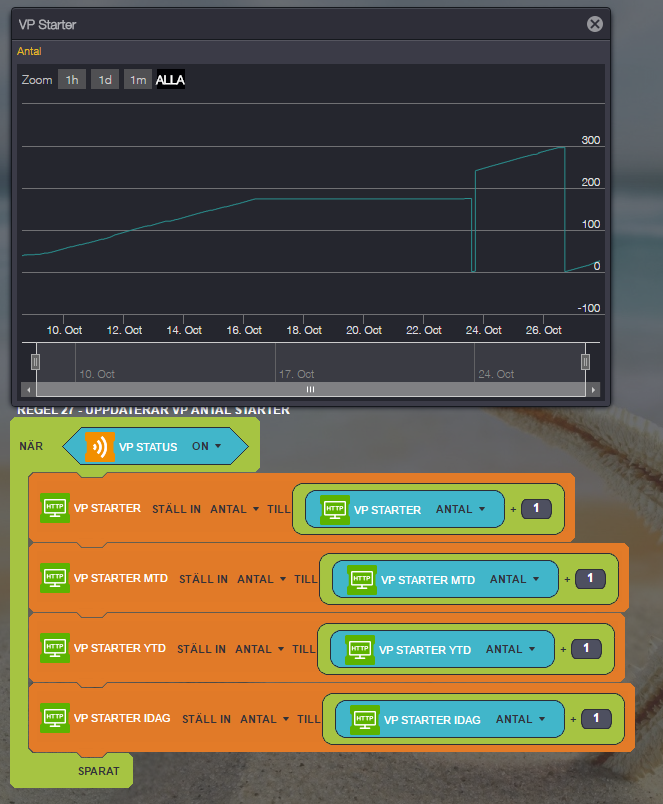Viewport: 663px width, 804px height.
Task: Open Antal dropdown in VP Starter Idag value block
Action: (x=520, y=719)
